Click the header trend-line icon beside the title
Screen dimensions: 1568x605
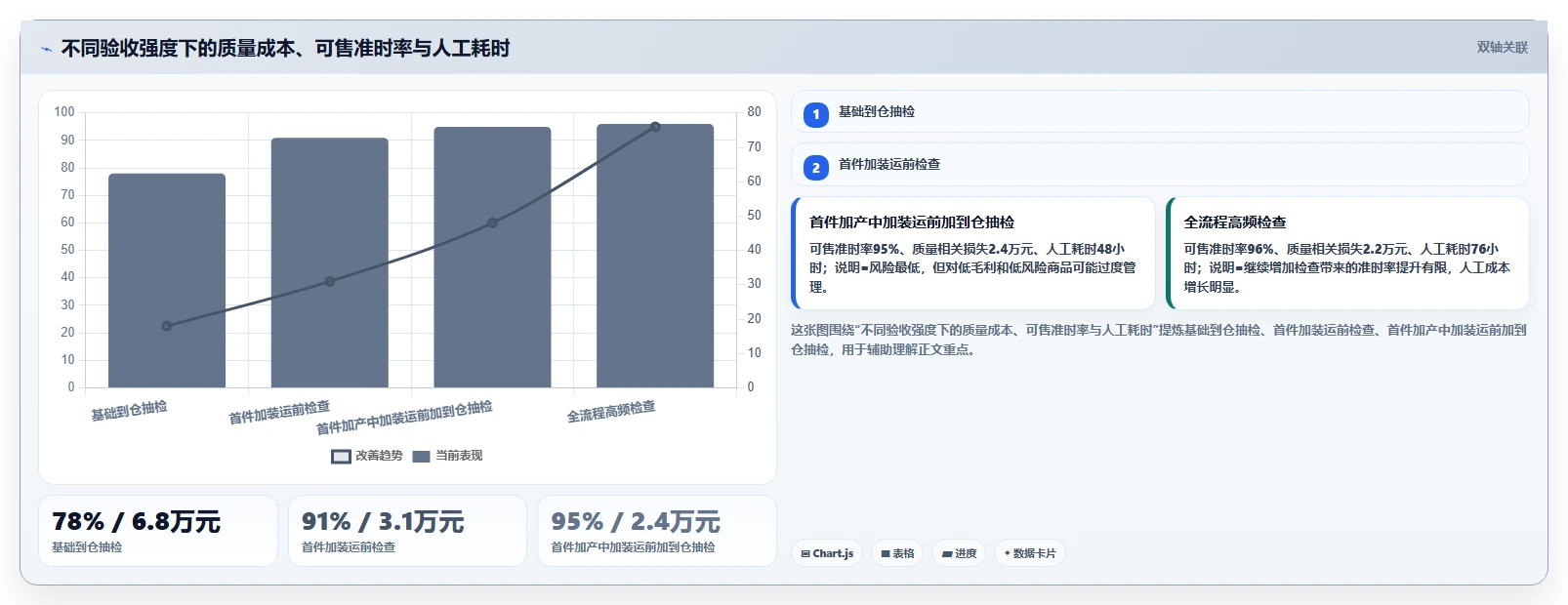point(46,49)
